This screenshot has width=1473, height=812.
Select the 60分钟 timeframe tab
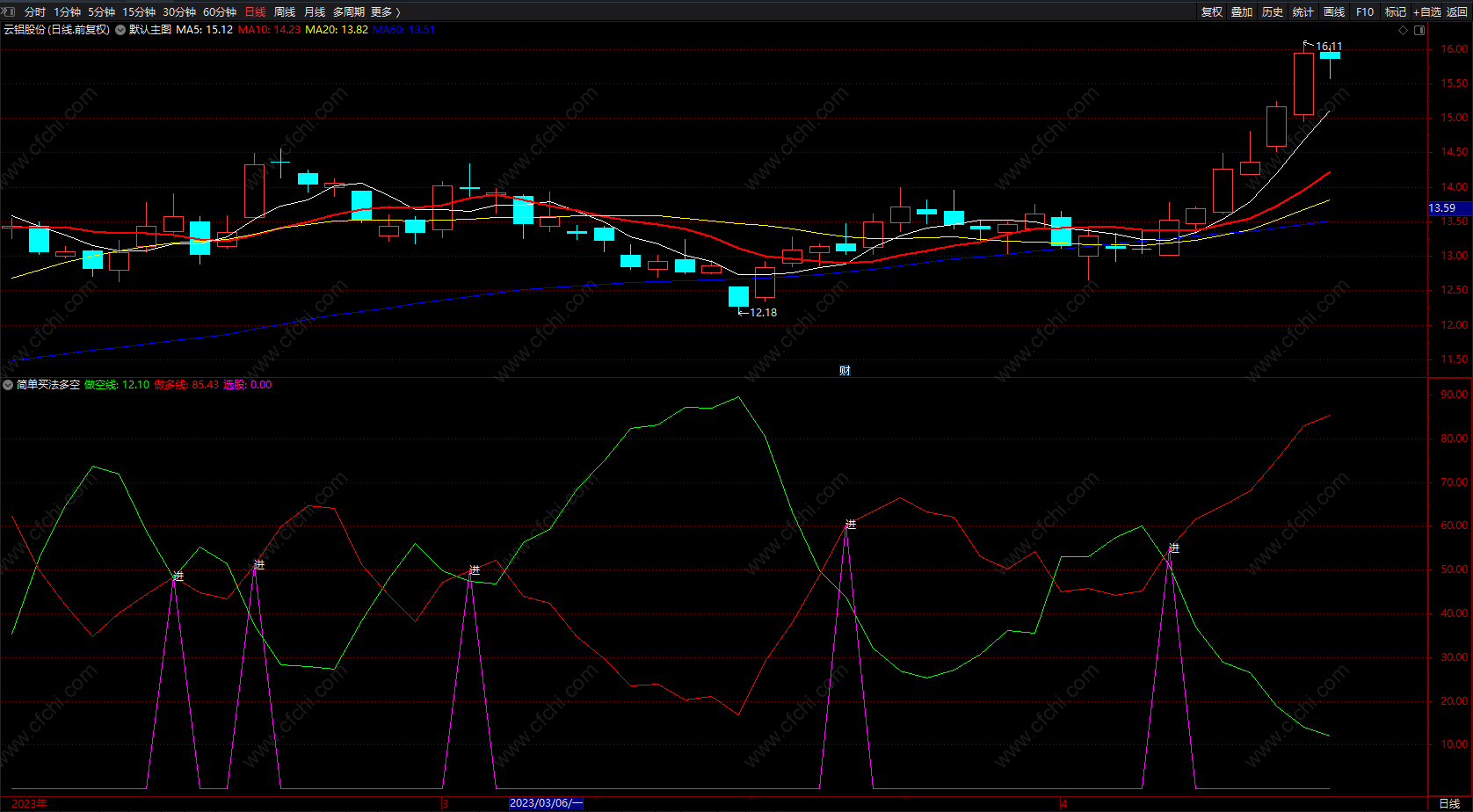point(220,11)
